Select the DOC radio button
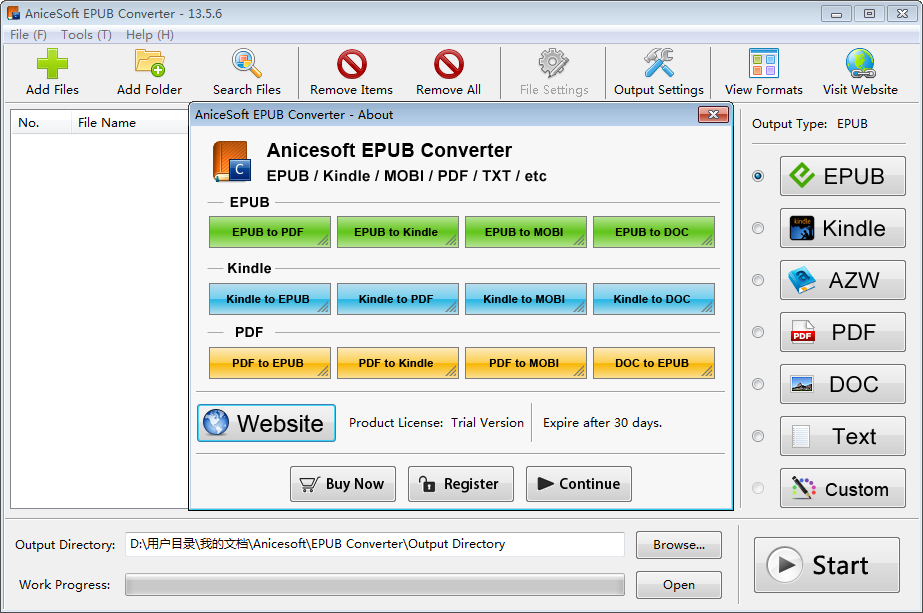The image size is (923, 613). click(x=758, y=384)
